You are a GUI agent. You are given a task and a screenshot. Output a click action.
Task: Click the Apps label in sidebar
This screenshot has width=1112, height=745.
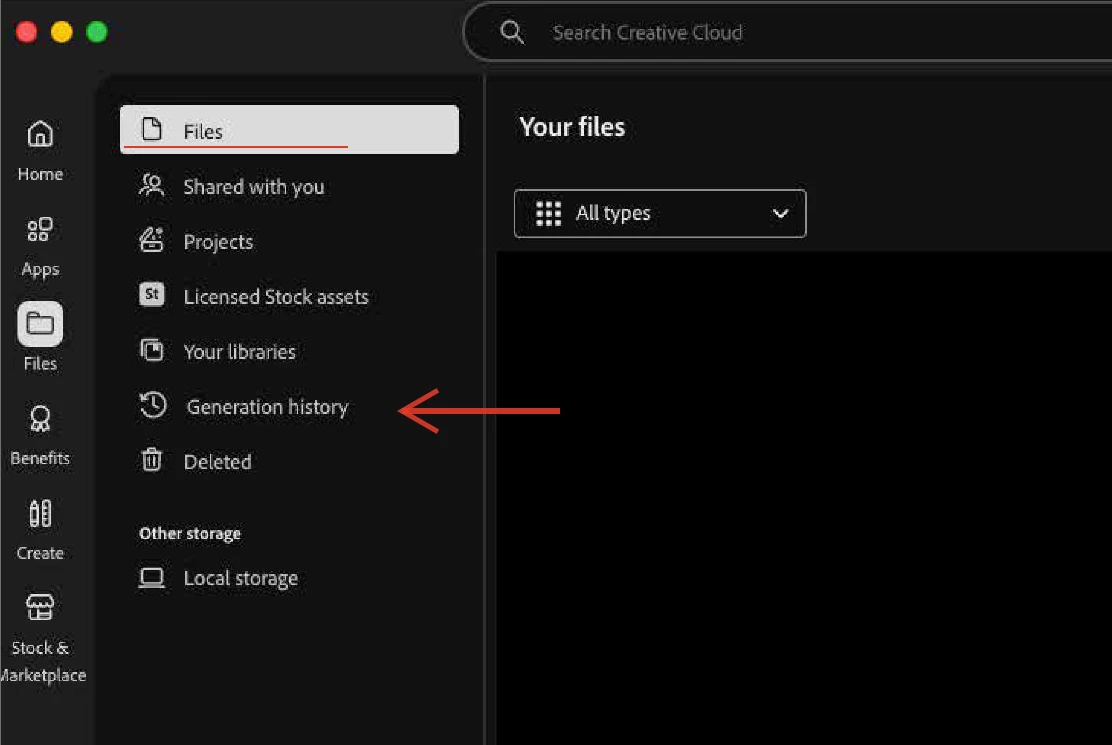click(x=40, y=269)
